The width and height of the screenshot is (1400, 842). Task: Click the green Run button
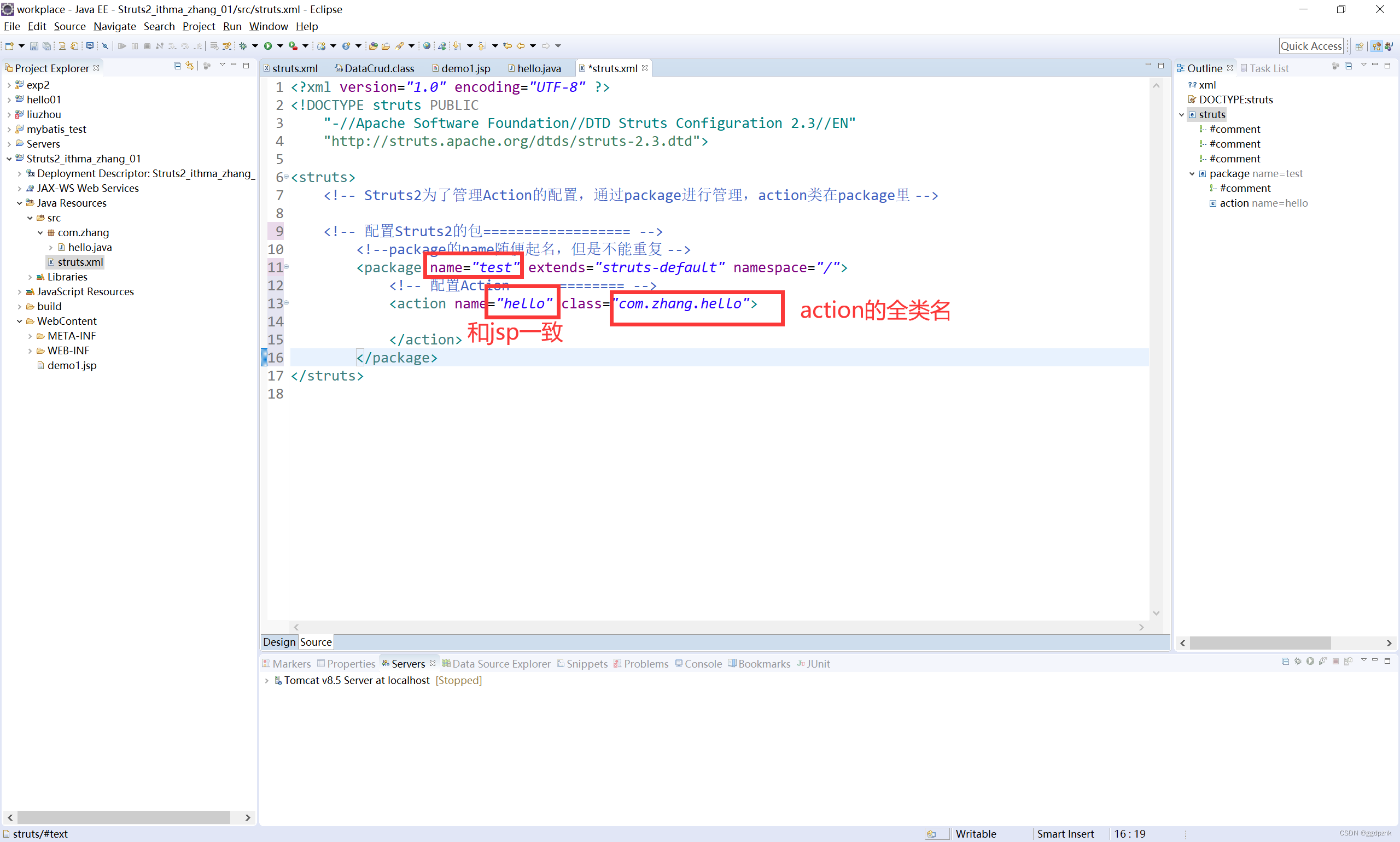pos(268,46)
